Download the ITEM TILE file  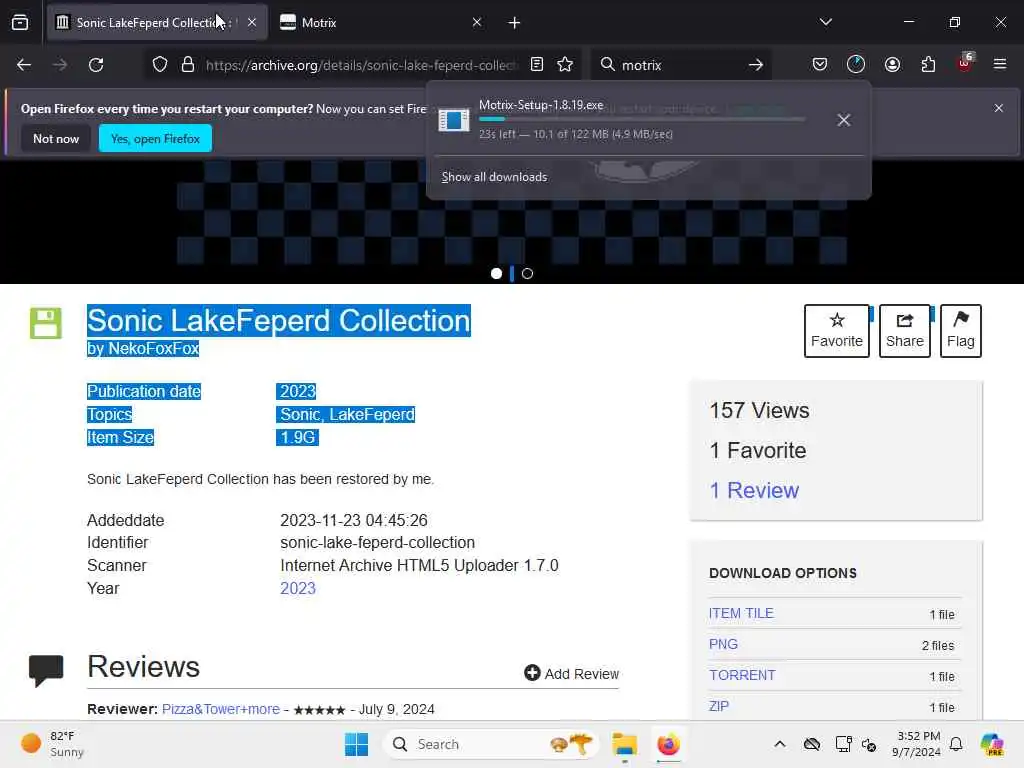[x=741, y=613]
